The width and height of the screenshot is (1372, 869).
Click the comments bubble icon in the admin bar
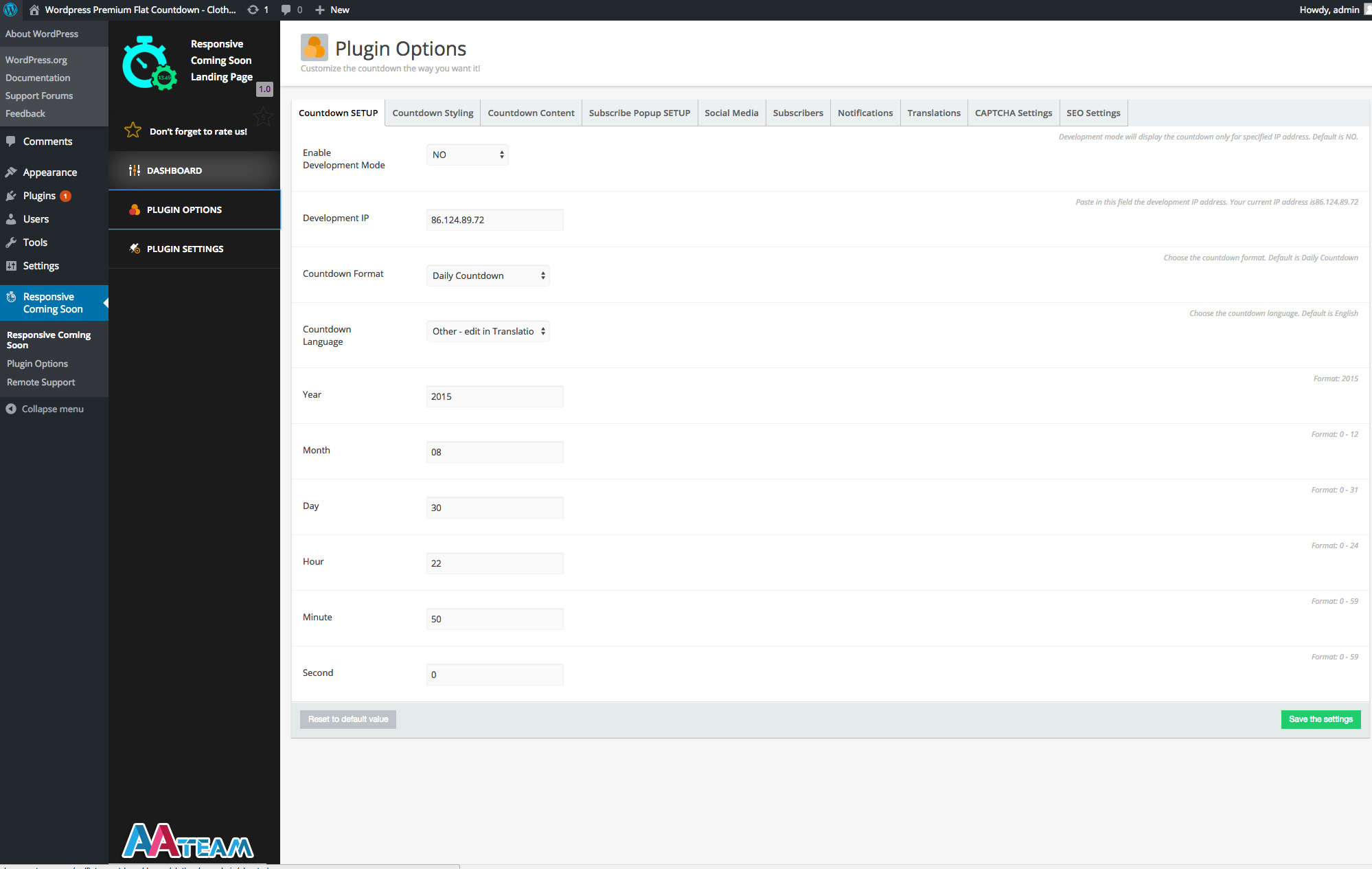pos(286,10)
